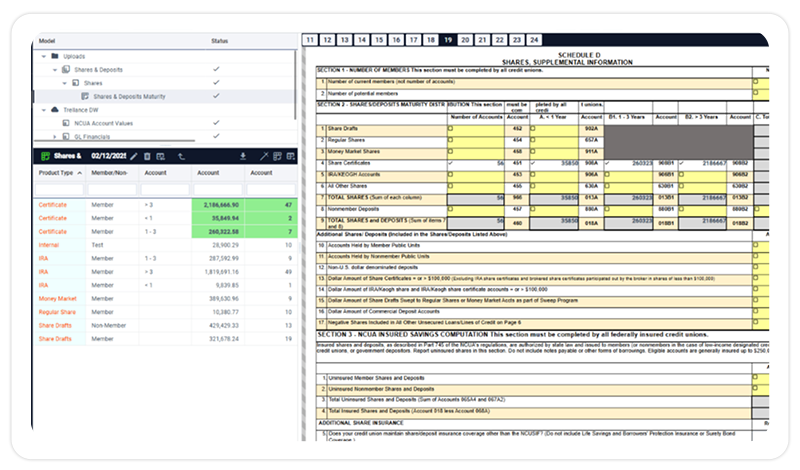800x470 pixels.
Task: Toggle sort arrow on Product Type column
Action: tap(80, 174)
